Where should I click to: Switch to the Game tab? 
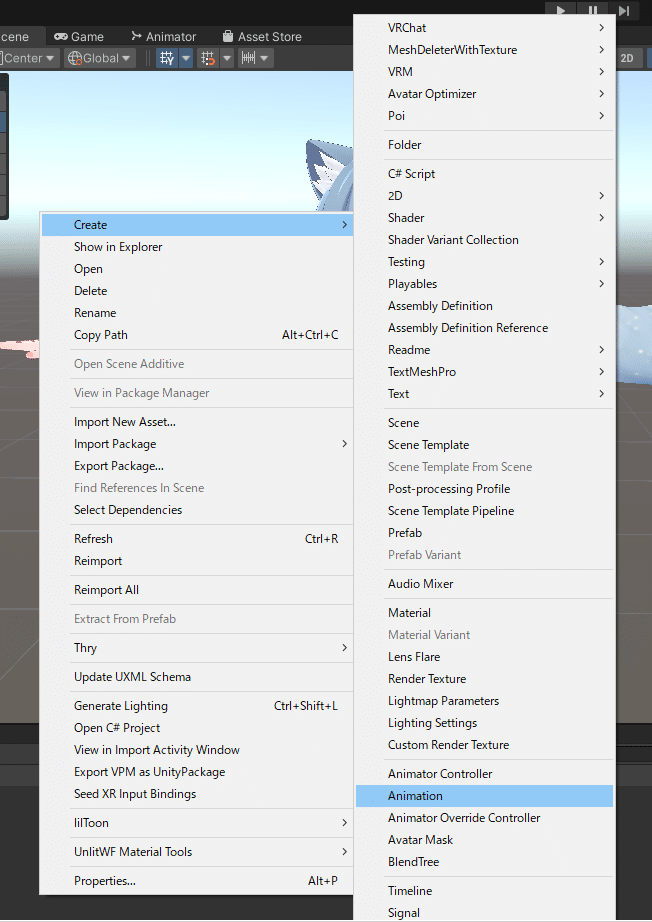79,36
